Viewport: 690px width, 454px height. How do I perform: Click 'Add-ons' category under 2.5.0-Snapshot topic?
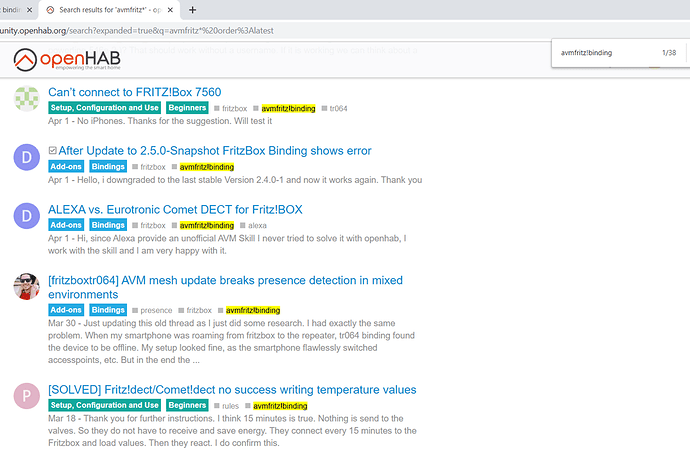tap(66, 166)
